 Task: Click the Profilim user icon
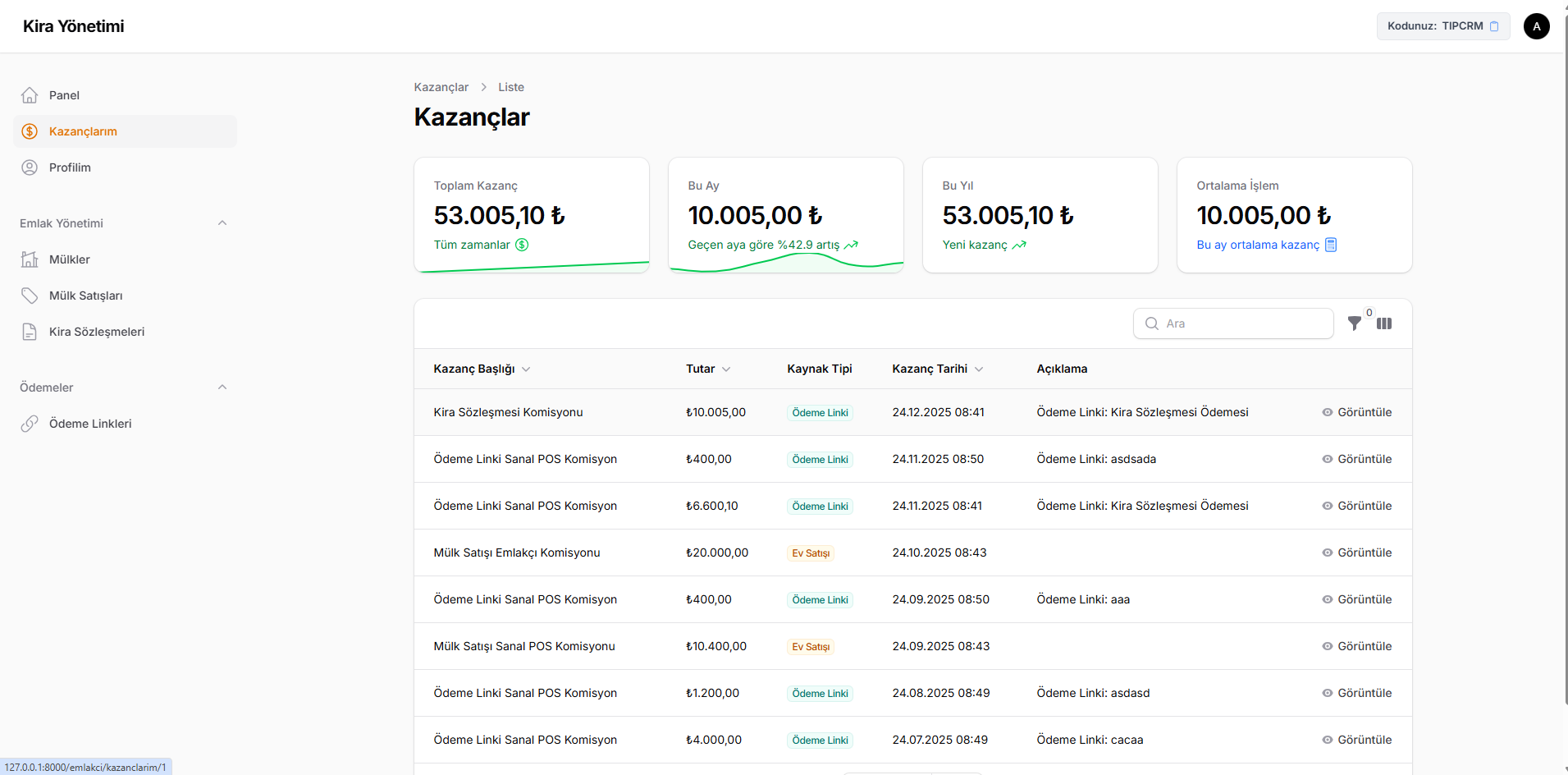(30, 167)
